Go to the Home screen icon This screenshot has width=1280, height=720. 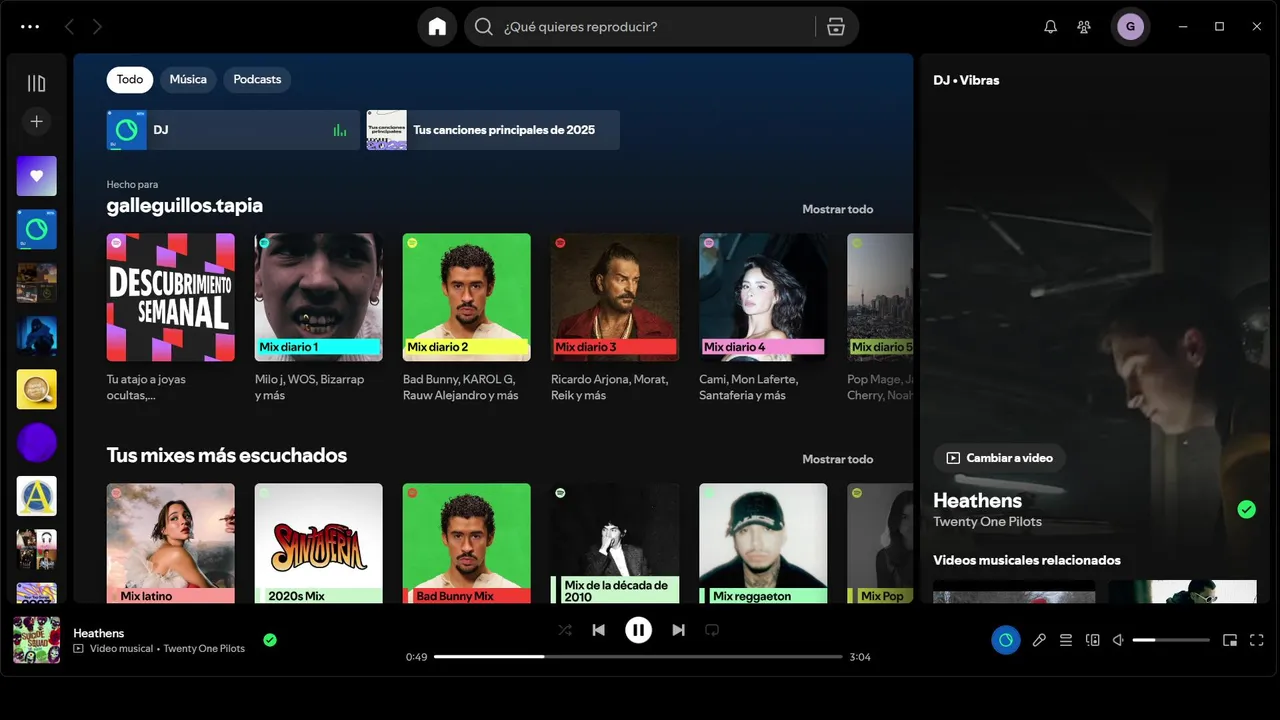click(437, 27)
